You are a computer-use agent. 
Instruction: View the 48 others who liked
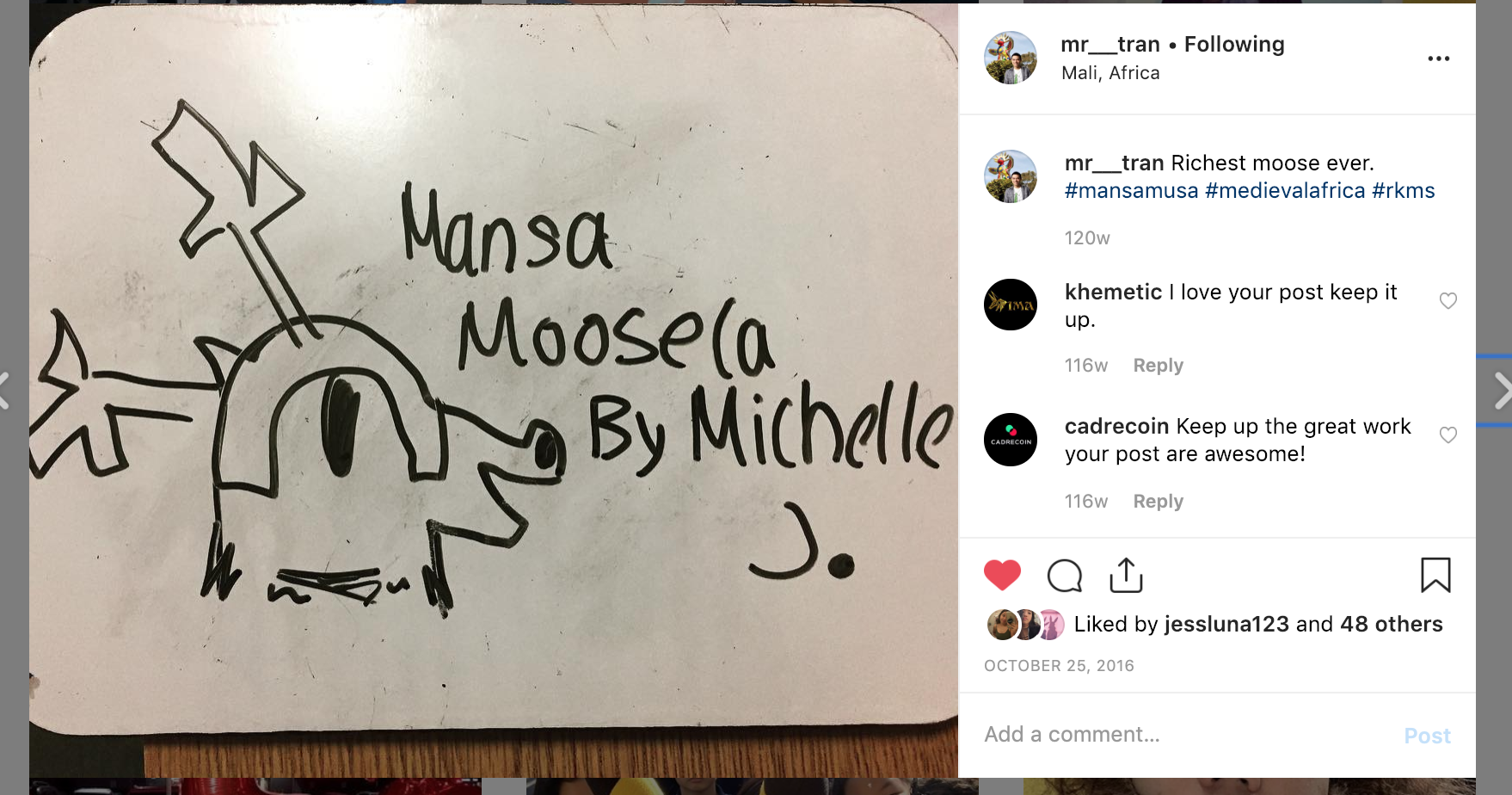(x=1392, y=624)
